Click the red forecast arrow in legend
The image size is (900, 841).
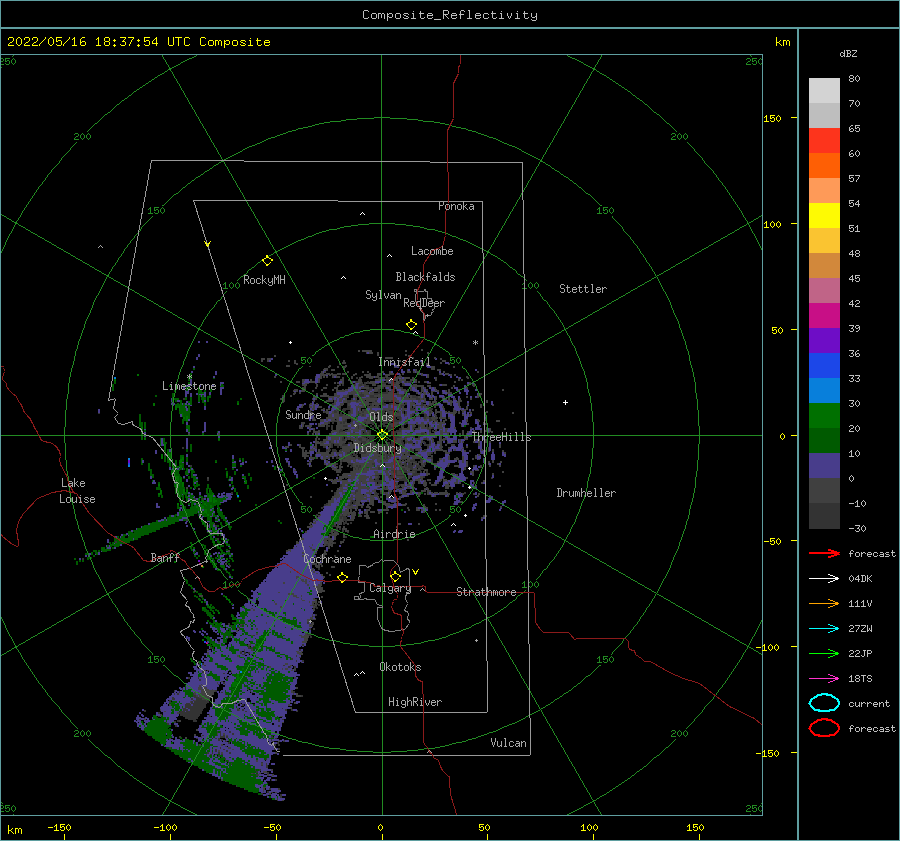click(x=824, y=553)
